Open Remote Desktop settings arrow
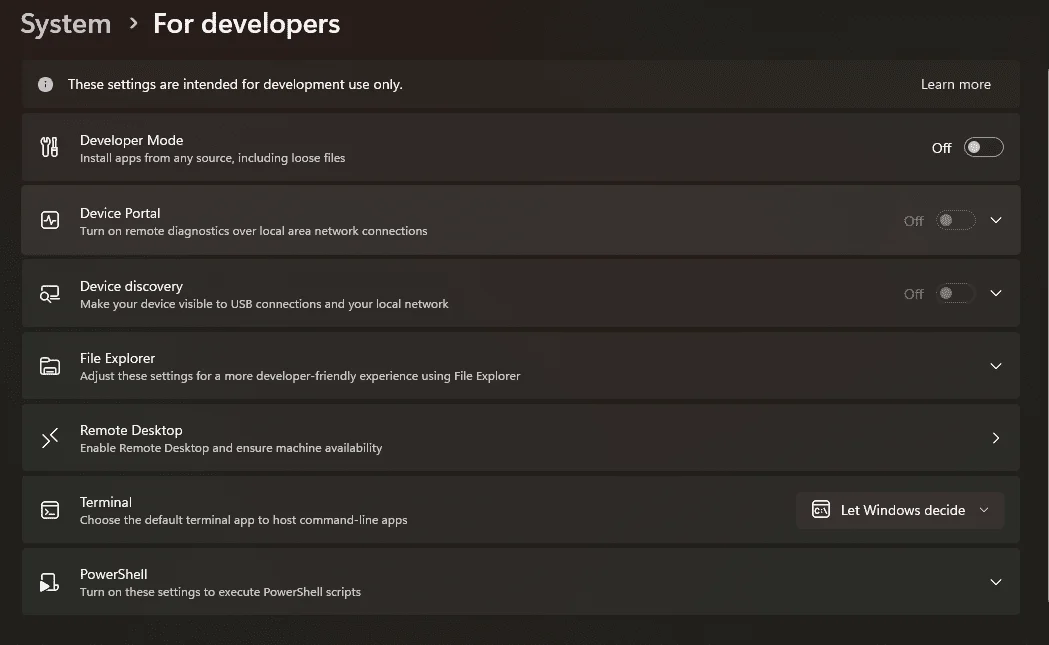The height and width of the screenshot is (645, 1049). [x=996, y=438]
